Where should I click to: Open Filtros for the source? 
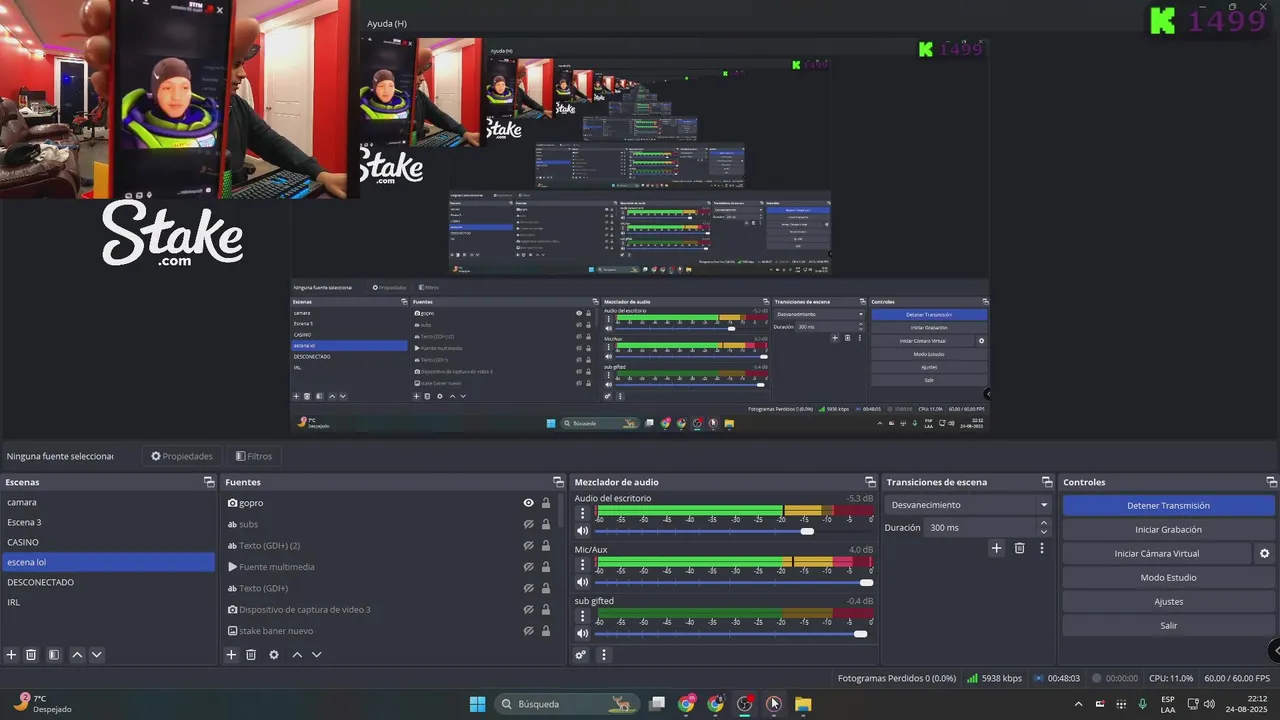pos(254,456)
